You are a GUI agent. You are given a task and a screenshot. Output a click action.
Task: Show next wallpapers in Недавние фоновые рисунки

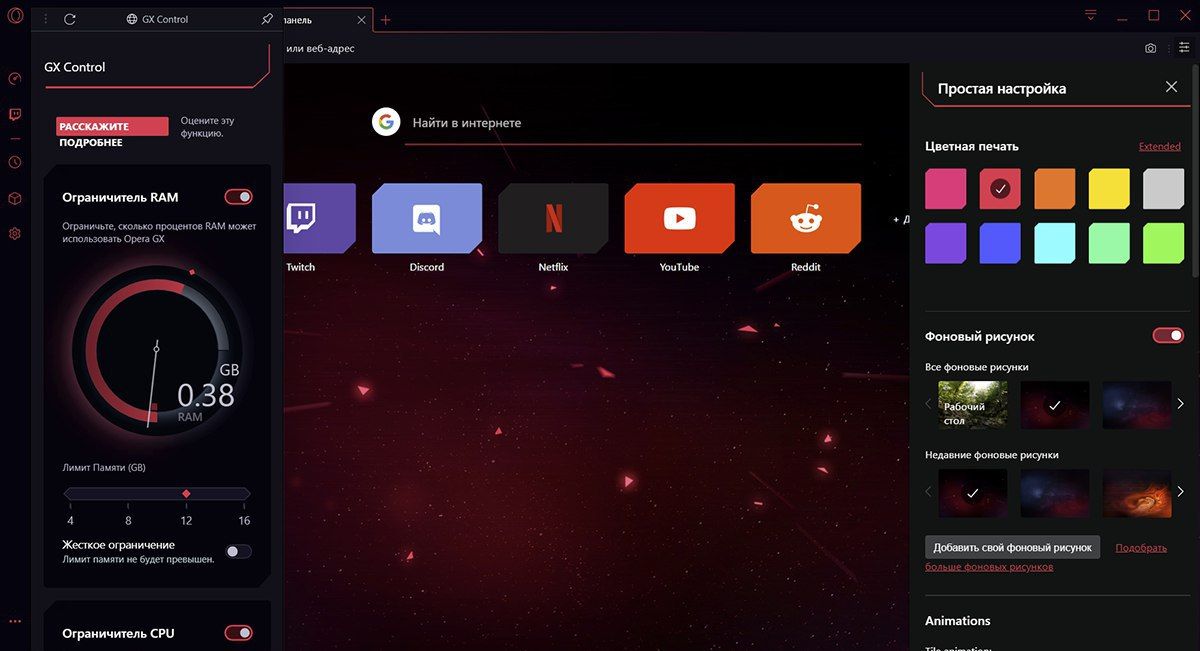1180,492
